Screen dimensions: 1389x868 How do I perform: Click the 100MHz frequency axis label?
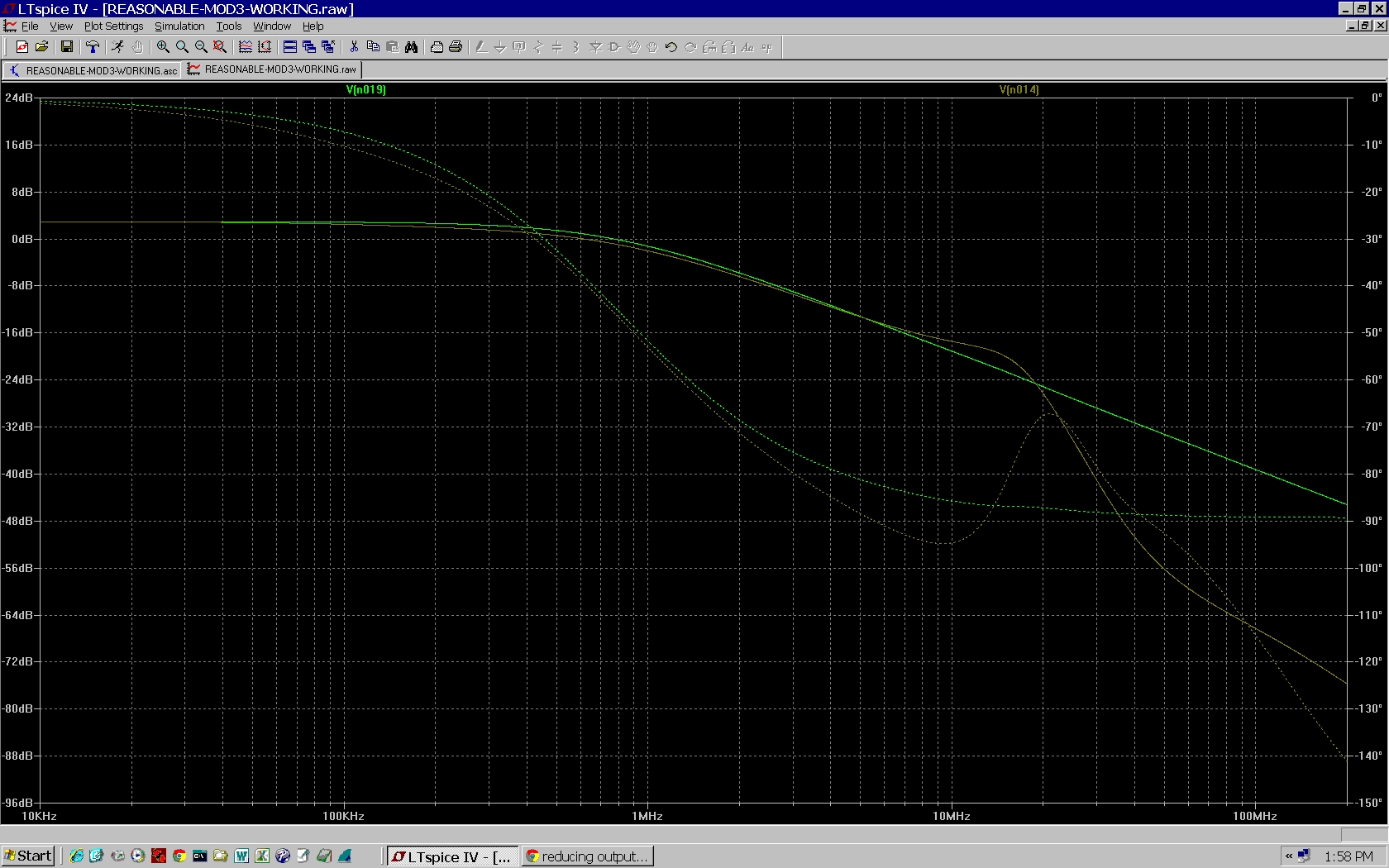tap(1254, 816)
